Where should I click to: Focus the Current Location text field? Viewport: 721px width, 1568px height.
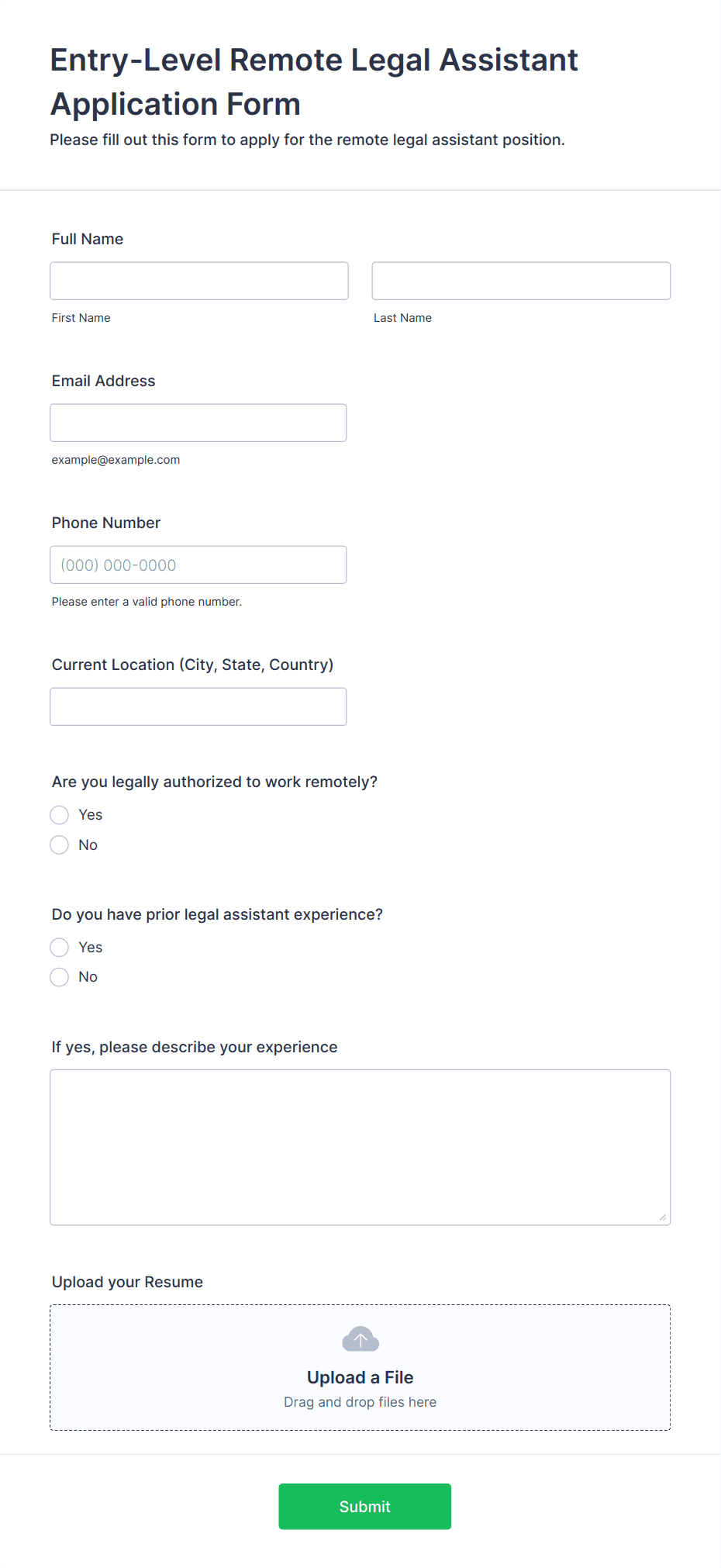pos(198,706)
